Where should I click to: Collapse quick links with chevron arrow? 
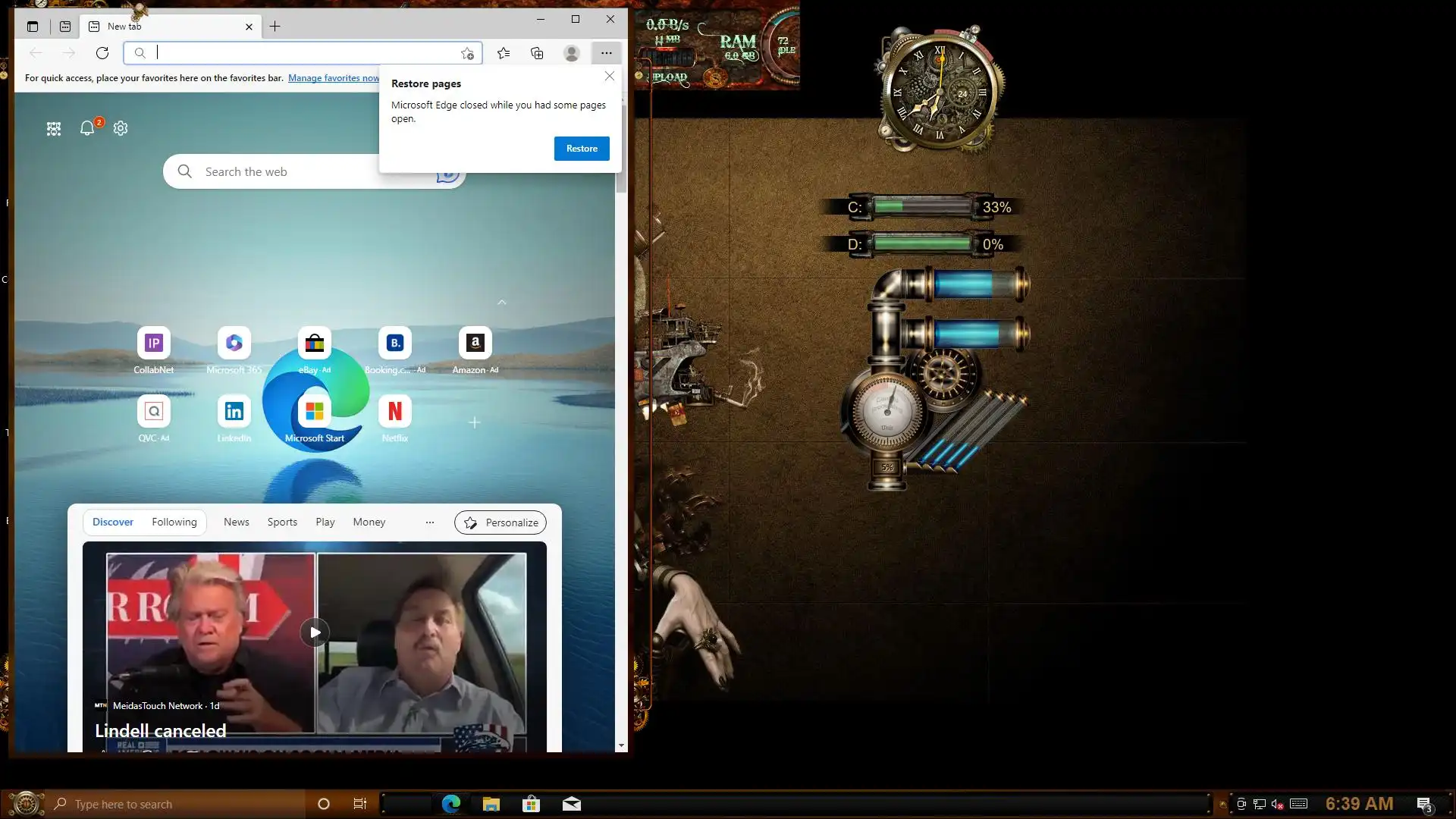501,302
